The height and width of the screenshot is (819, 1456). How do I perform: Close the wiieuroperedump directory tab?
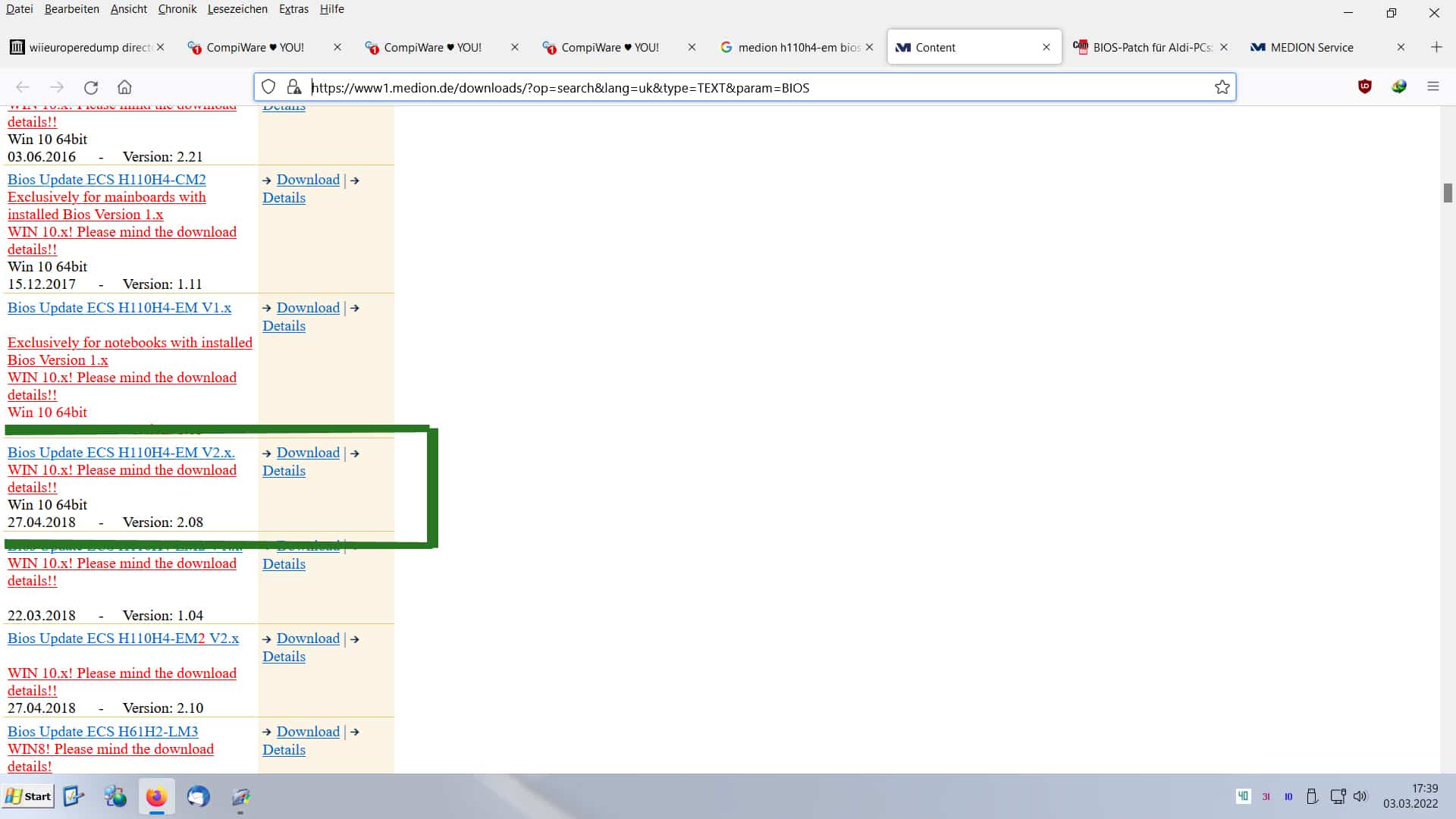[x=160, y=47]
